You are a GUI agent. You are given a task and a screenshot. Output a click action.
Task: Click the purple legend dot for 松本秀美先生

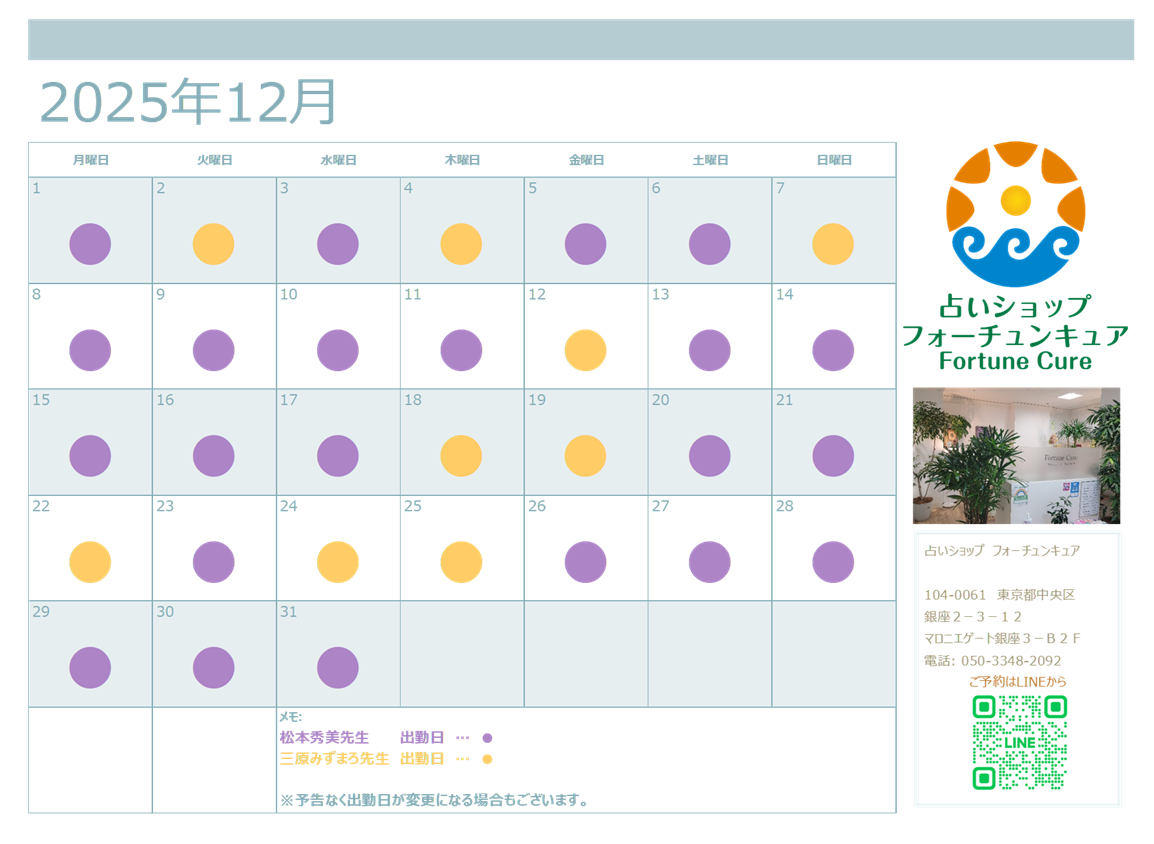point(487,738)
